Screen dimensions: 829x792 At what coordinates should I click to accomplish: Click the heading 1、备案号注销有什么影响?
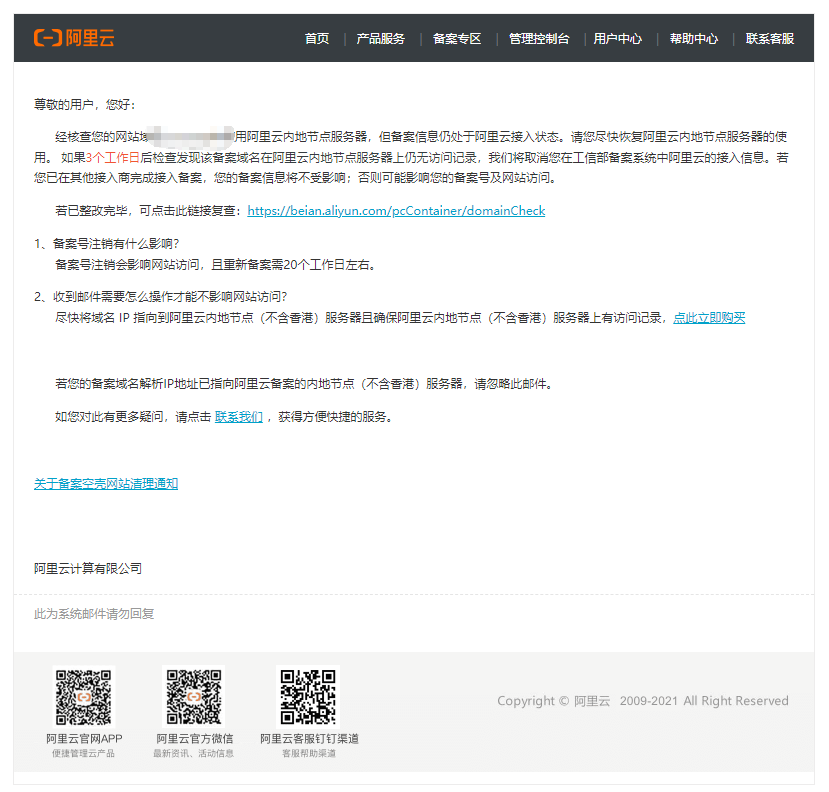point(107,243)
